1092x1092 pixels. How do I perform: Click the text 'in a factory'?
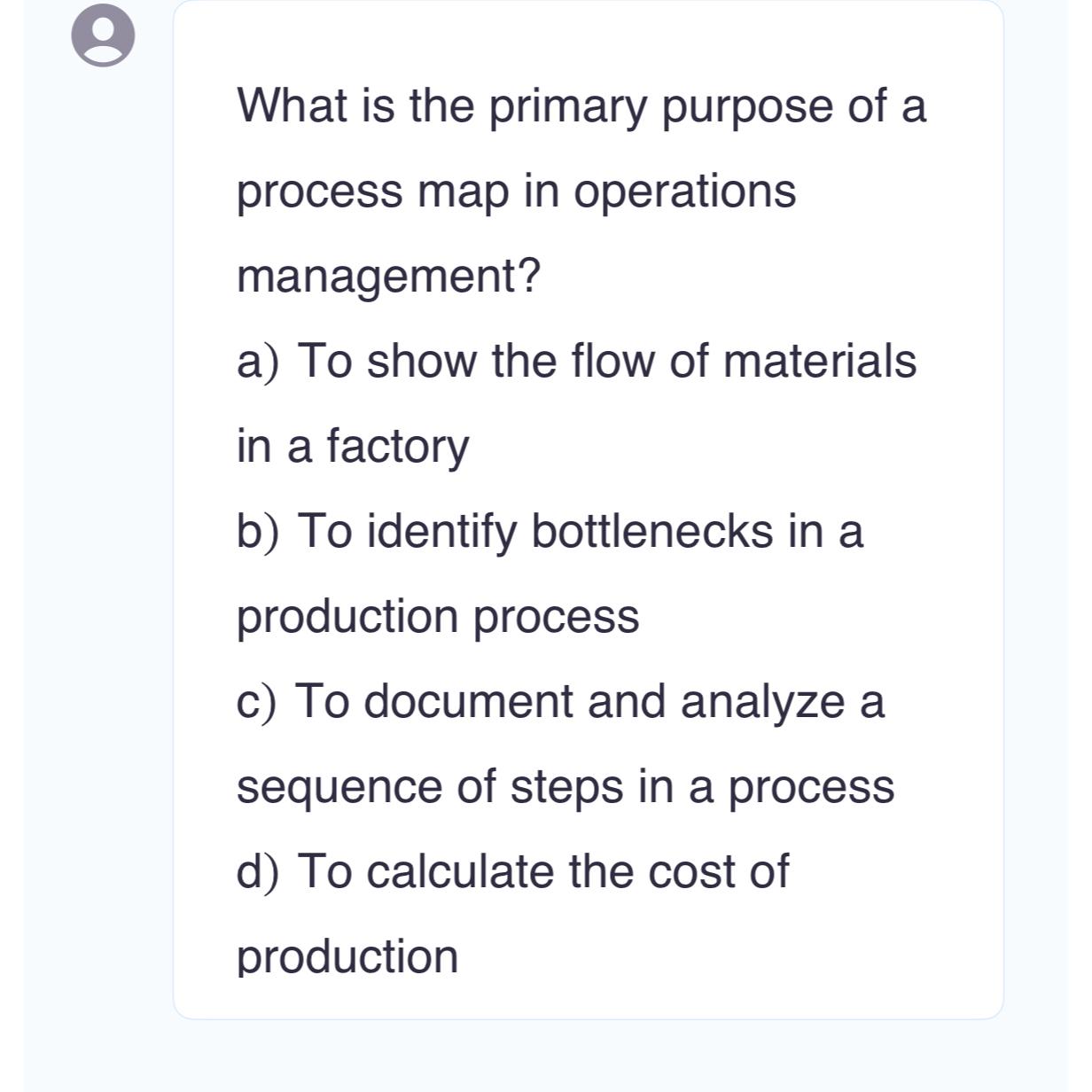coord(353,446)
